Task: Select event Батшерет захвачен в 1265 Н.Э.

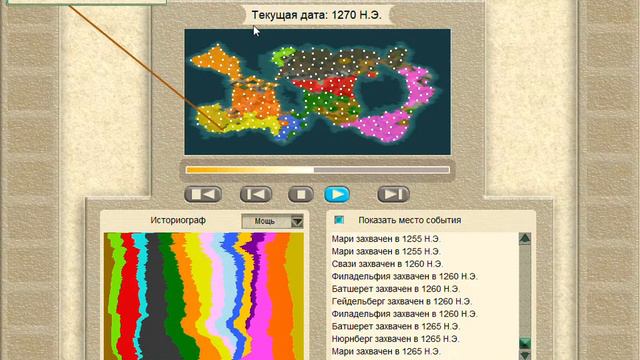Action: click(x=396, y=326)
